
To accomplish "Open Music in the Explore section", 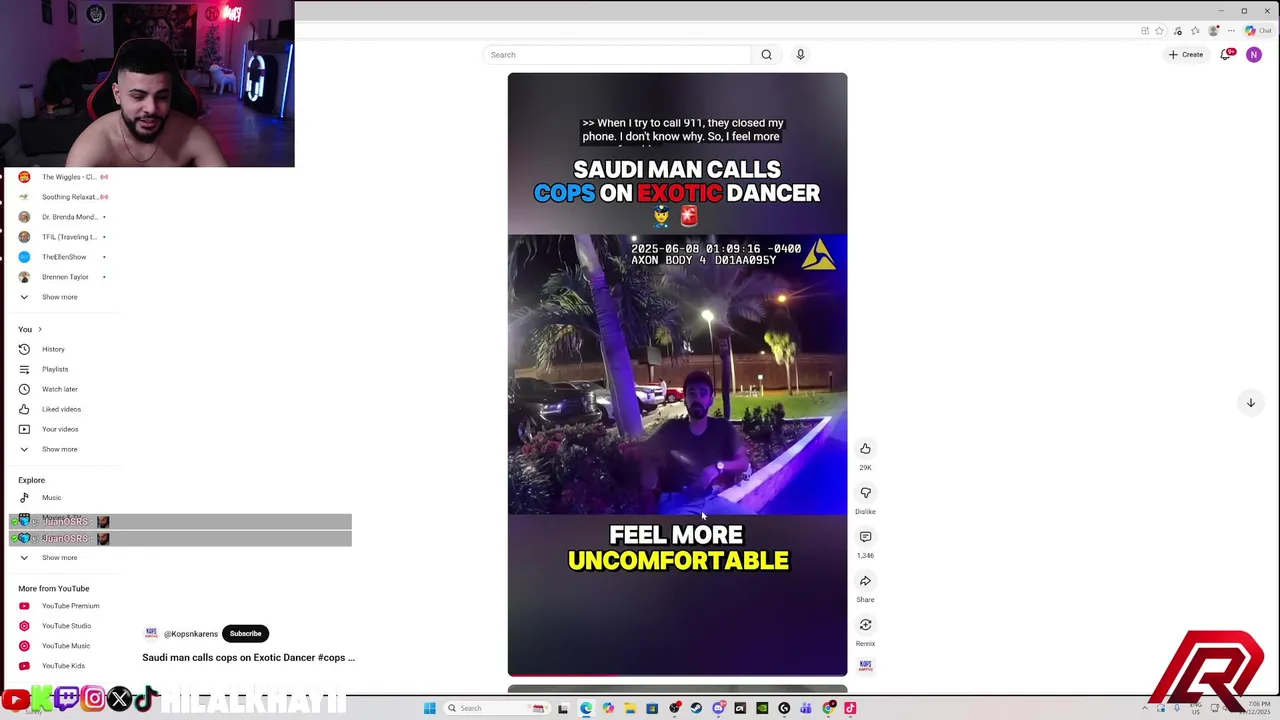I will (x=51, y=498).
